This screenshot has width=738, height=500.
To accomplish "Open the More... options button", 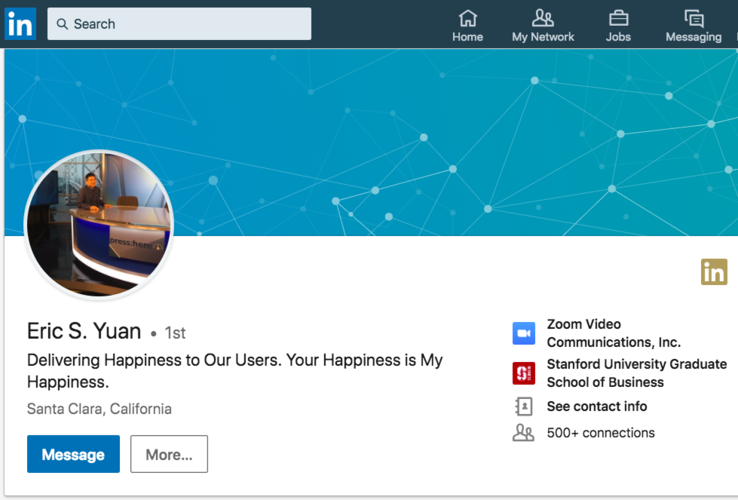I will pos(169,454).
